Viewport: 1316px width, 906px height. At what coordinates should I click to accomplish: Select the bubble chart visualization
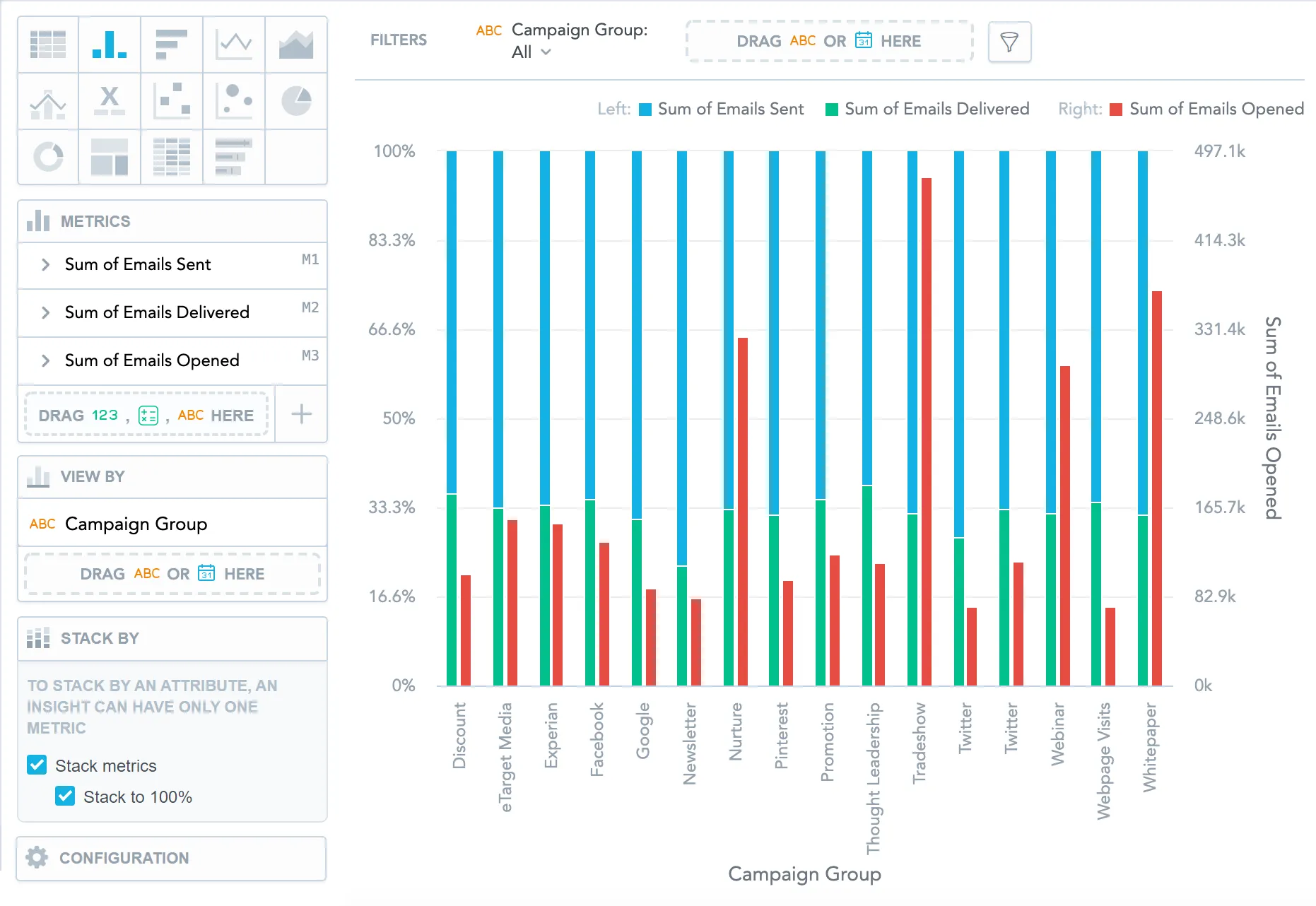pyautogui.click(x=234, y=101)
